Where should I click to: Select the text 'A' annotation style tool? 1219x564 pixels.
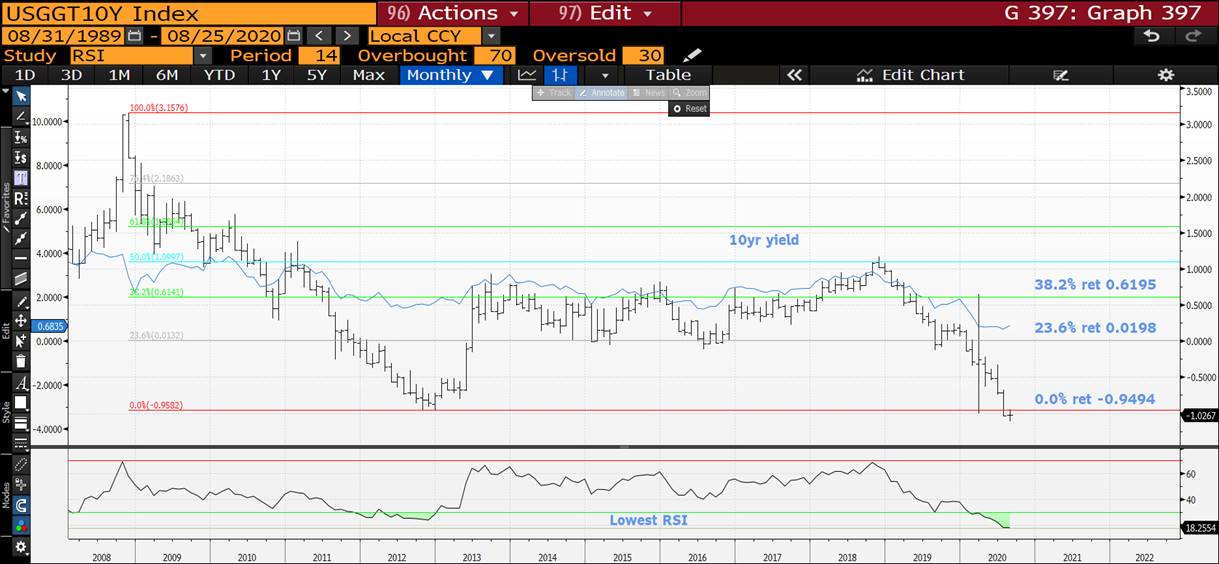click(x=20, y=383)
